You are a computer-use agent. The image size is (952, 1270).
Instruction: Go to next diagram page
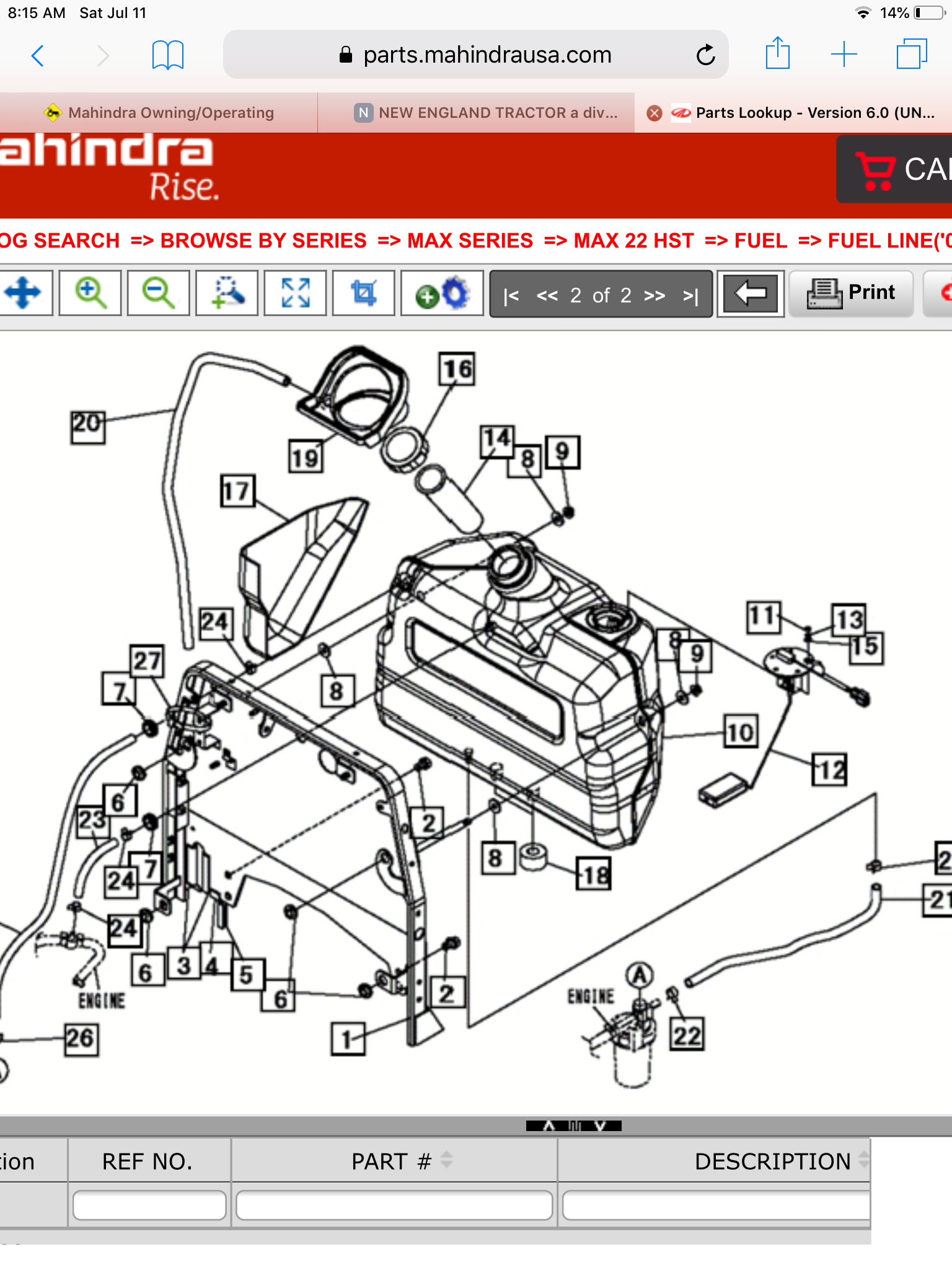654,296
